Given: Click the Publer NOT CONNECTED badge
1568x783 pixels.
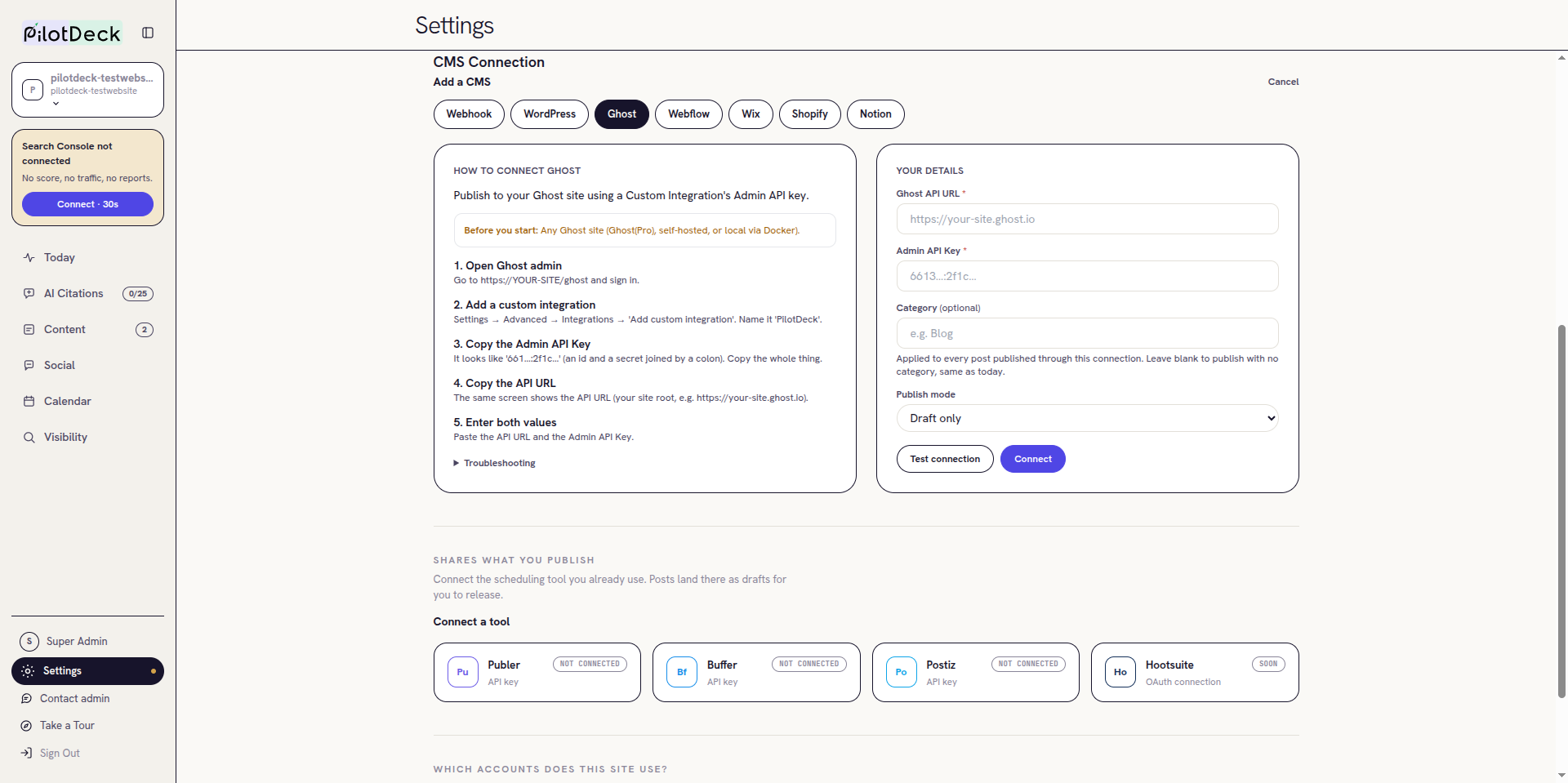Looking at the screenshot, I should [x=590, y=664].
